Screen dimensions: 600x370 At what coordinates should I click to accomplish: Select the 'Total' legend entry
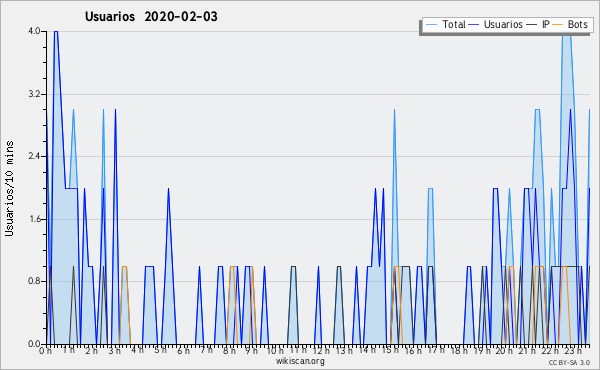click(x=454, y=24)
